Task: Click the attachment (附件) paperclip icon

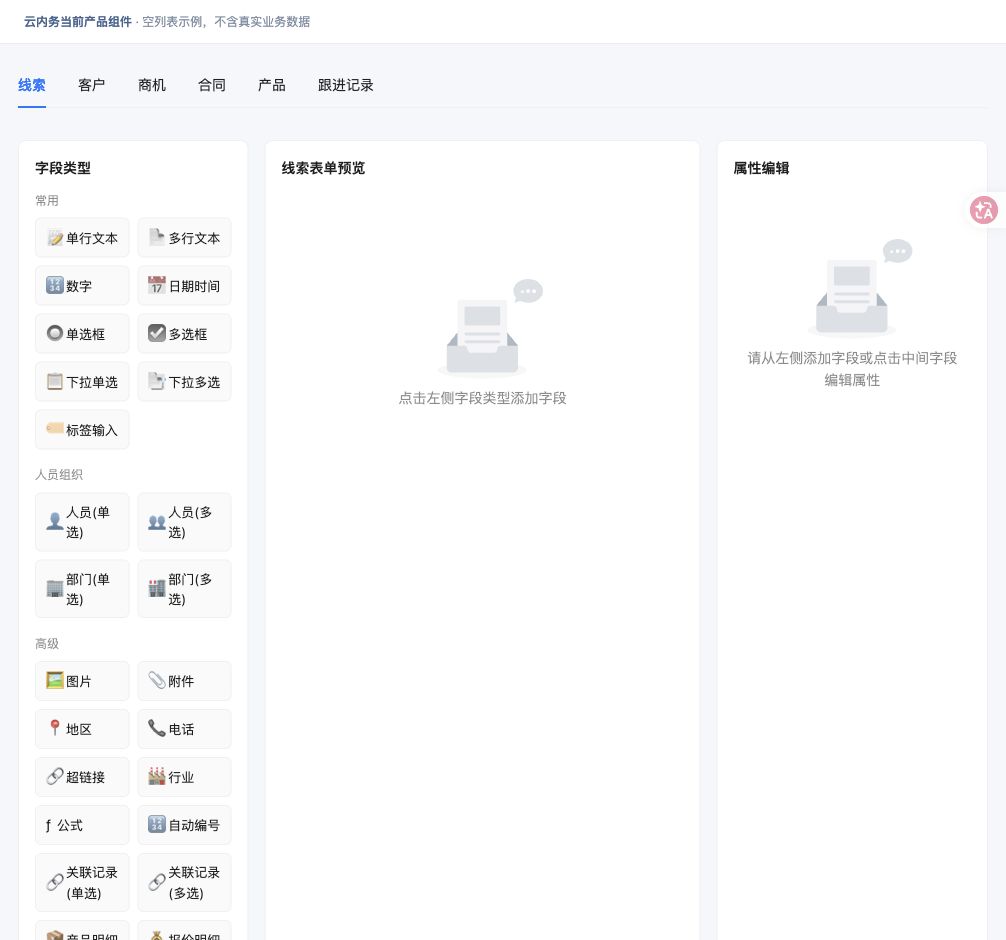Action: [157, 681]
